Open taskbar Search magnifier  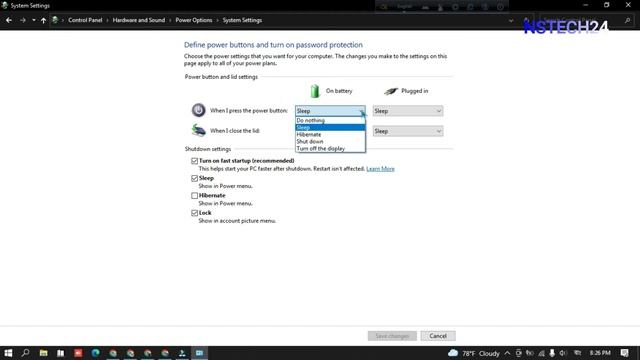[25, 353]
